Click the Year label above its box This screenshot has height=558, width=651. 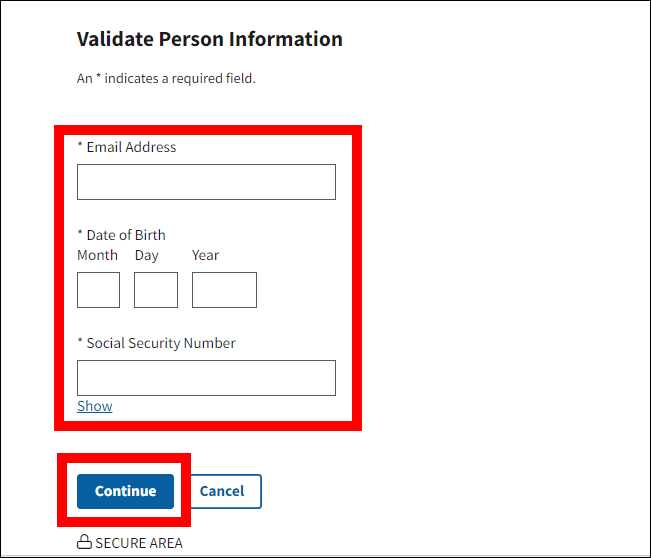205,255
